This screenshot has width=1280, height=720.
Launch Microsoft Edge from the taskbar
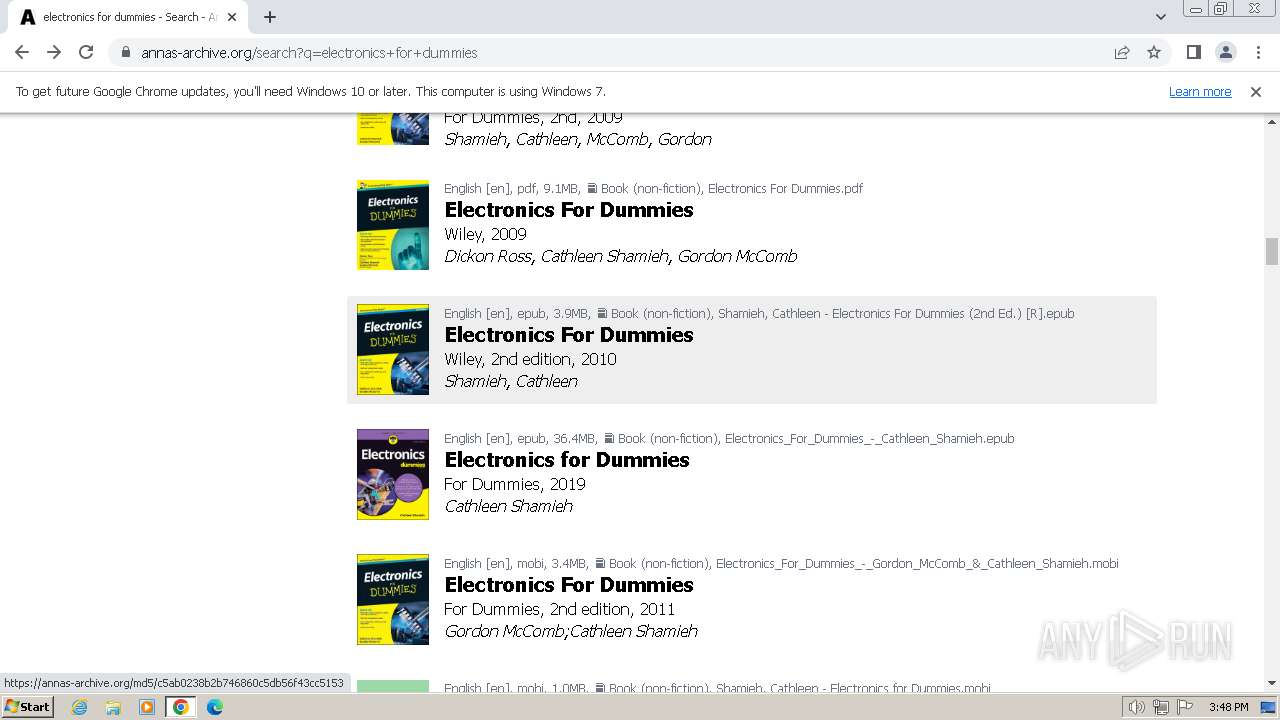click(x=215, y=707)
